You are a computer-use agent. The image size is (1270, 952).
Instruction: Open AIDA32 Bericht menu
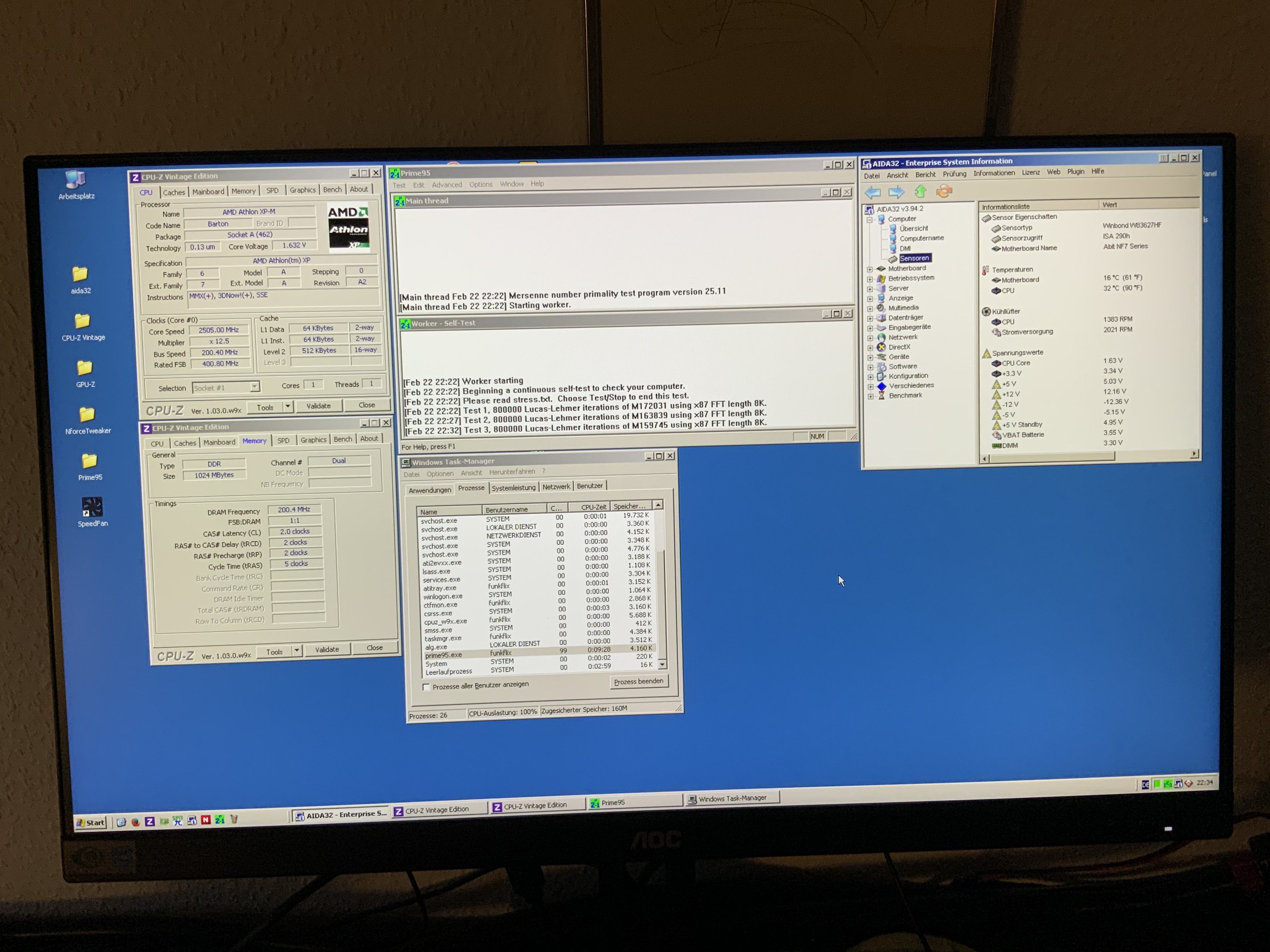point(925,174)
